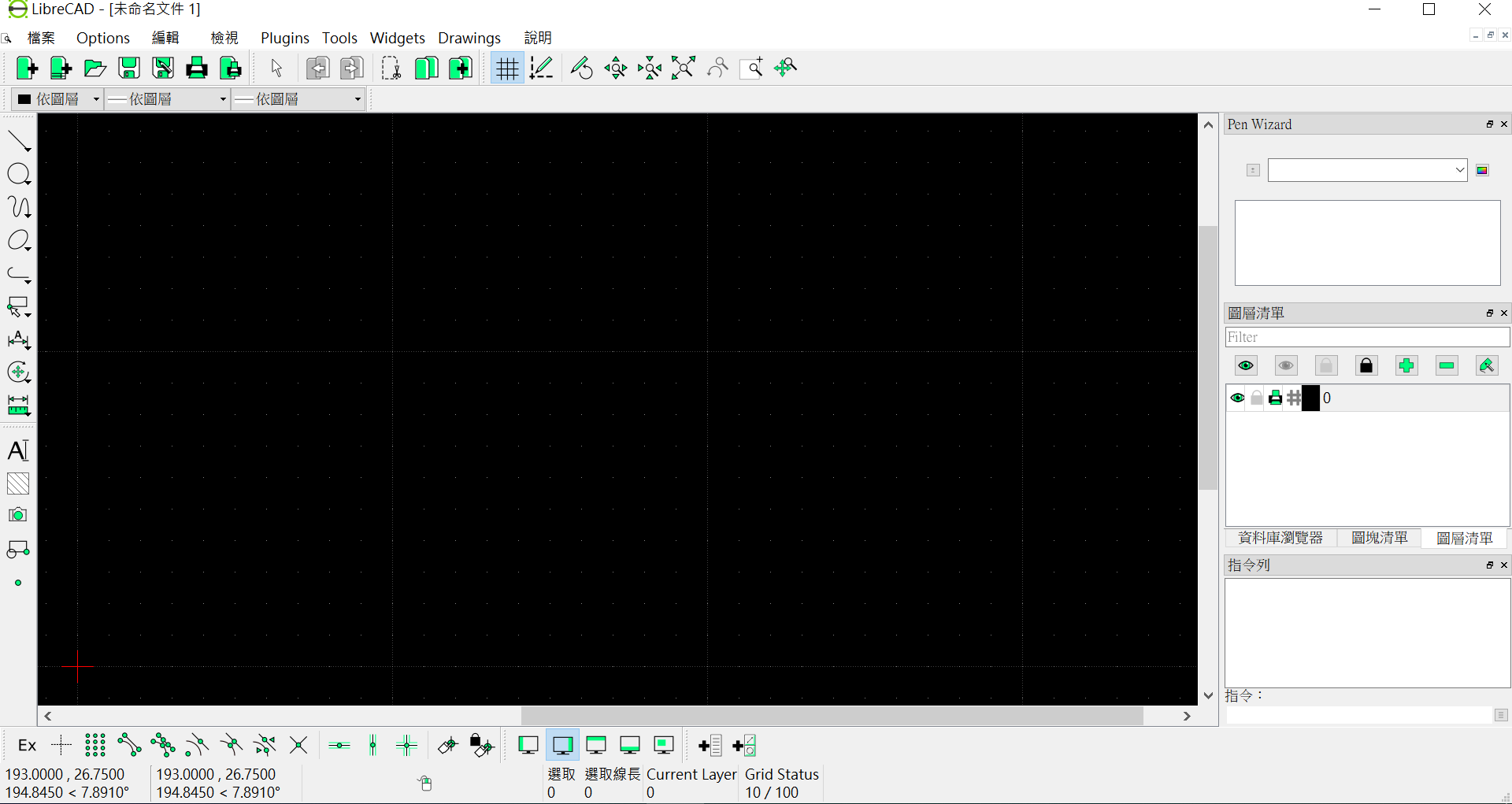Viewport: 1512px width, 804px height.
Task: Toggle Free Snap crosshair icon
Action: (61, 745)
